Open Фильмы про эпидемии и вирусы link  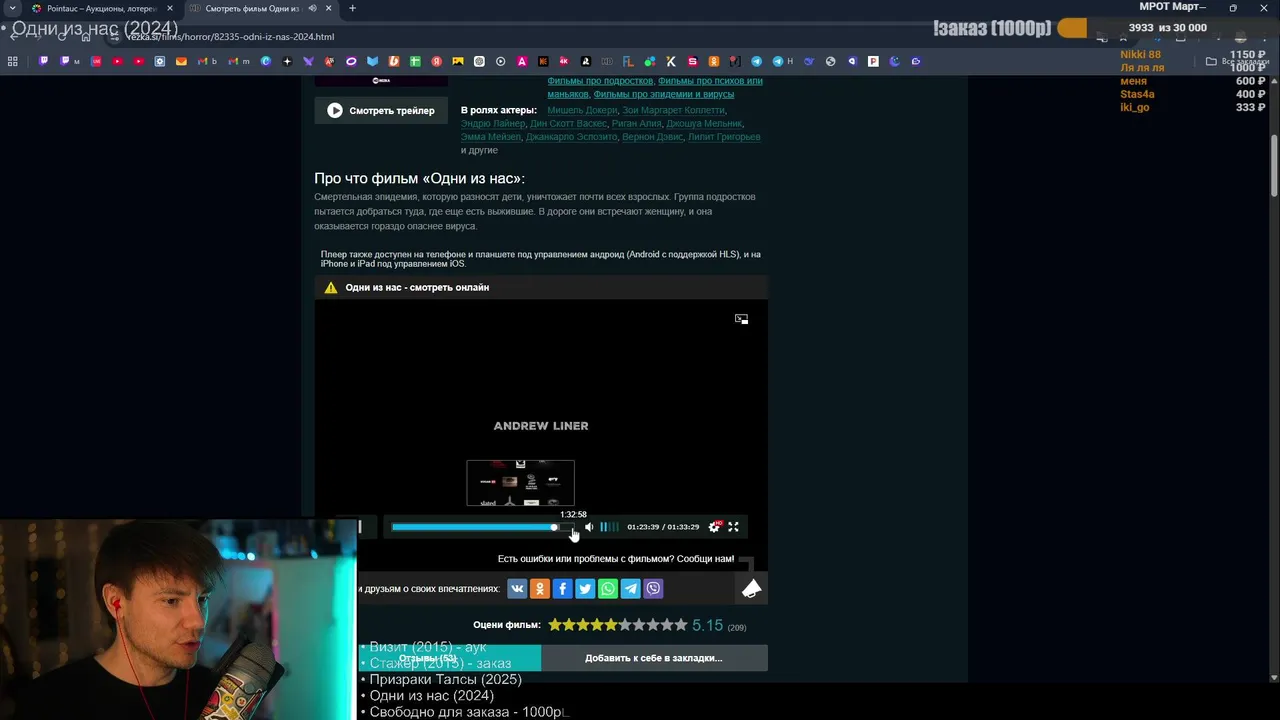tap(664, 94)
